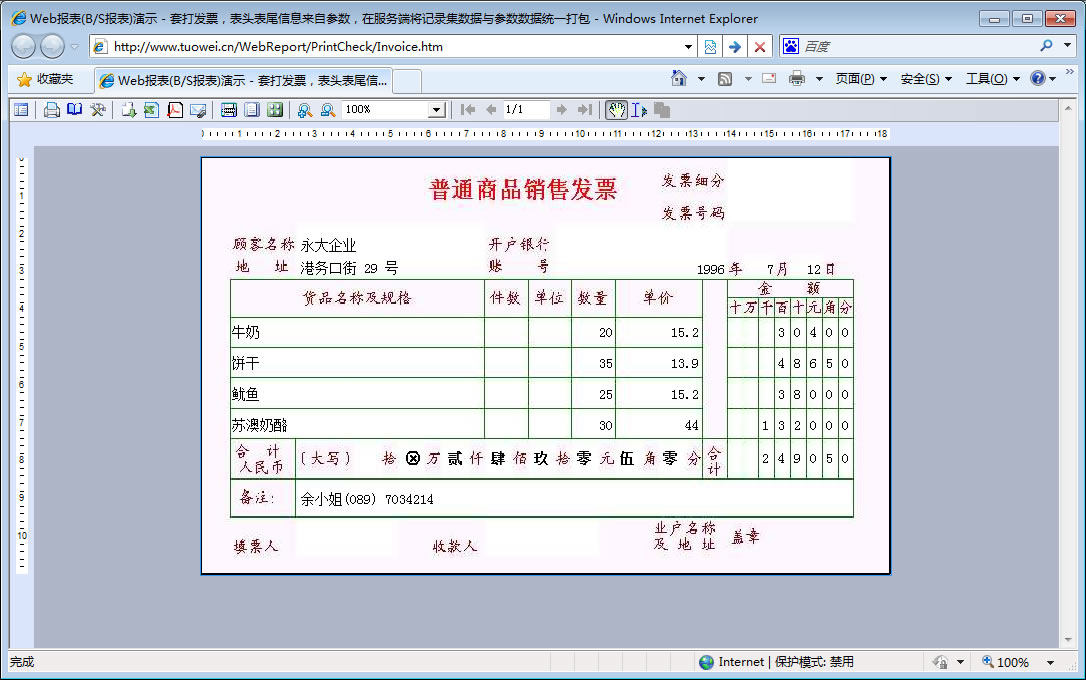Open the page setup tools icon
The image size is (1086, 680).
click(x=98, y=110)
